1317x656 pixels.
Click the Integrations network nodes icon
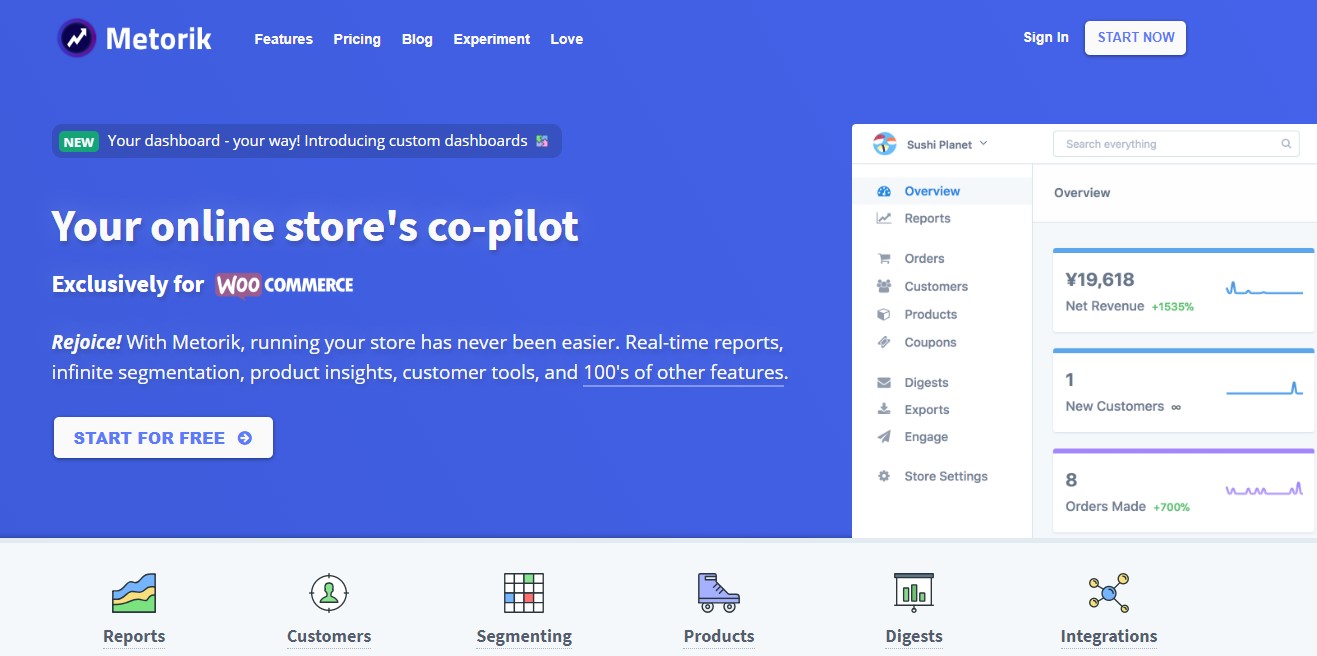point(1108,593)
